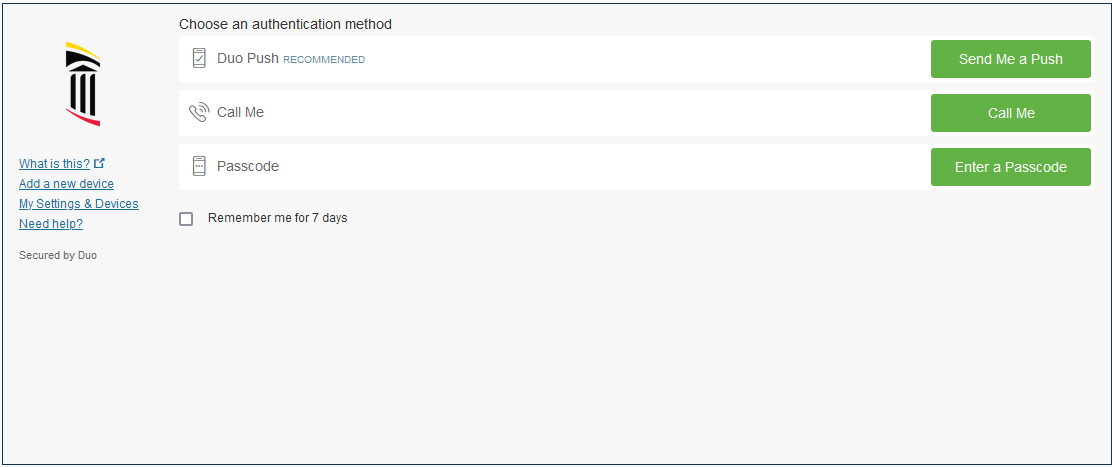
Task: Select the Enter a Passcode button
Action: tap(1011, 167)
